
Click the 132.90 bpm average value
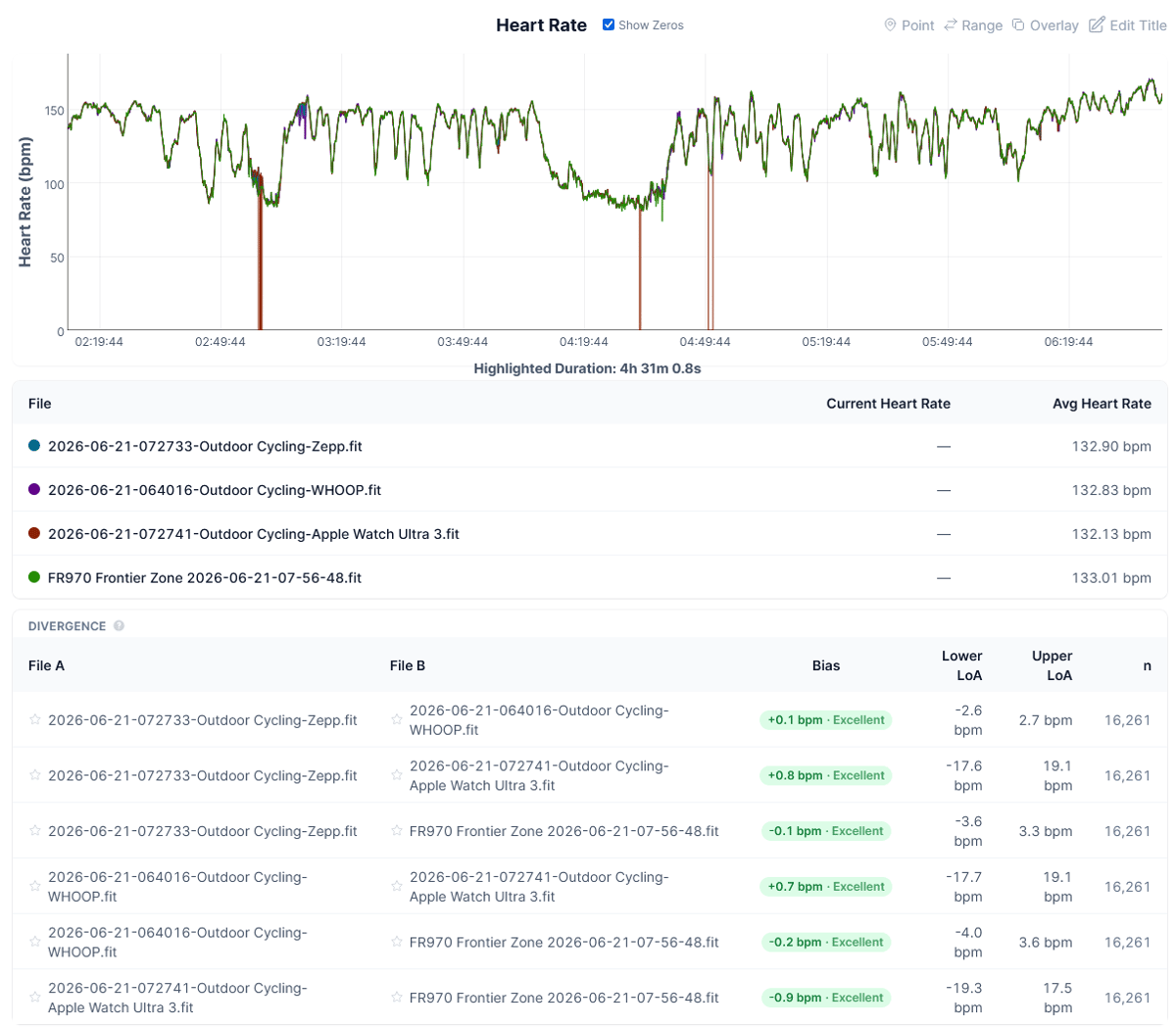tap(1111, 446)
